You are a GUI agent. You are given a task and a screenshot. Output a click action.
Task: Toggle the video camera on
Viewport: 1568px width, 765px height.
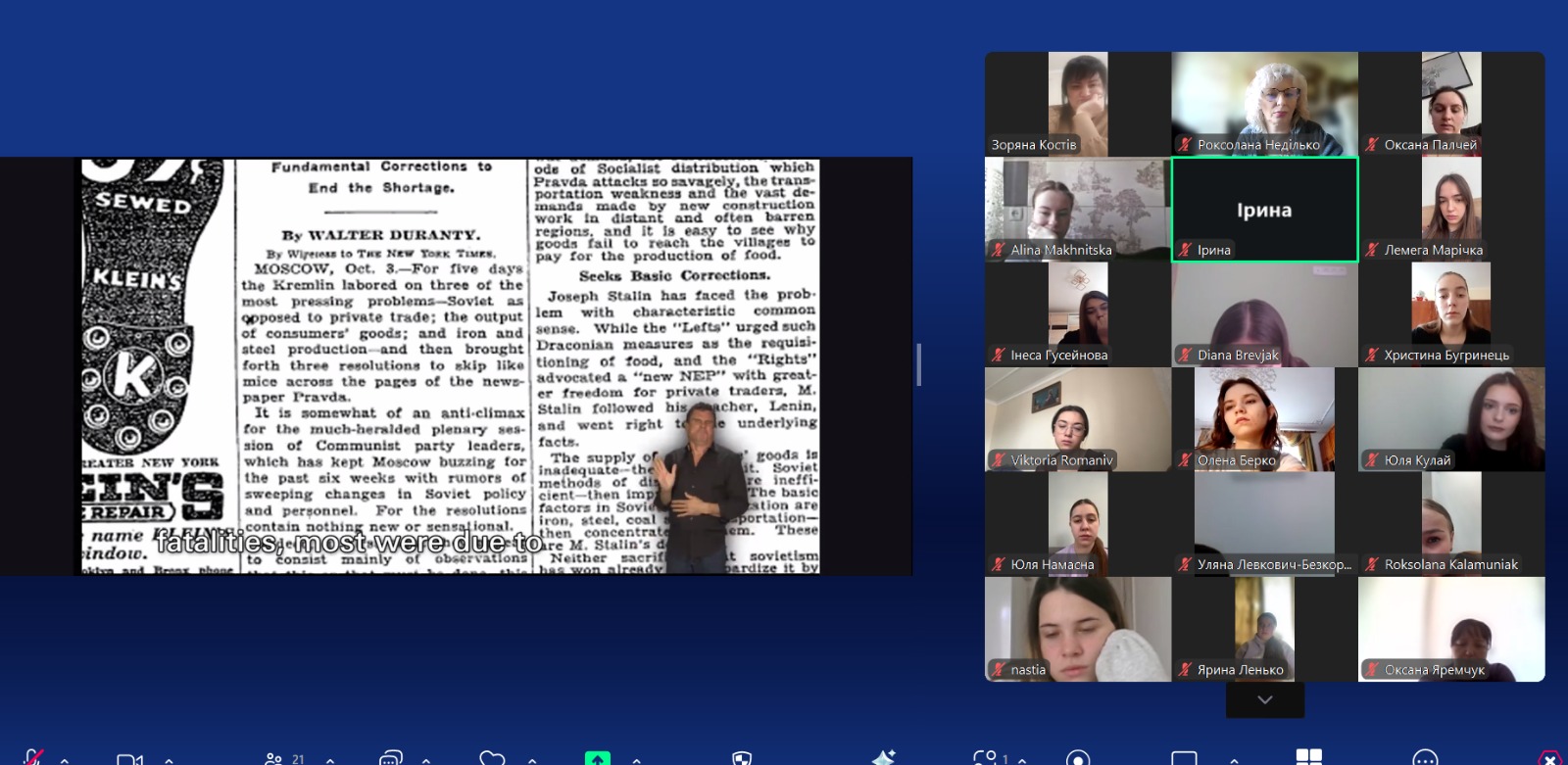coord(129,759)
